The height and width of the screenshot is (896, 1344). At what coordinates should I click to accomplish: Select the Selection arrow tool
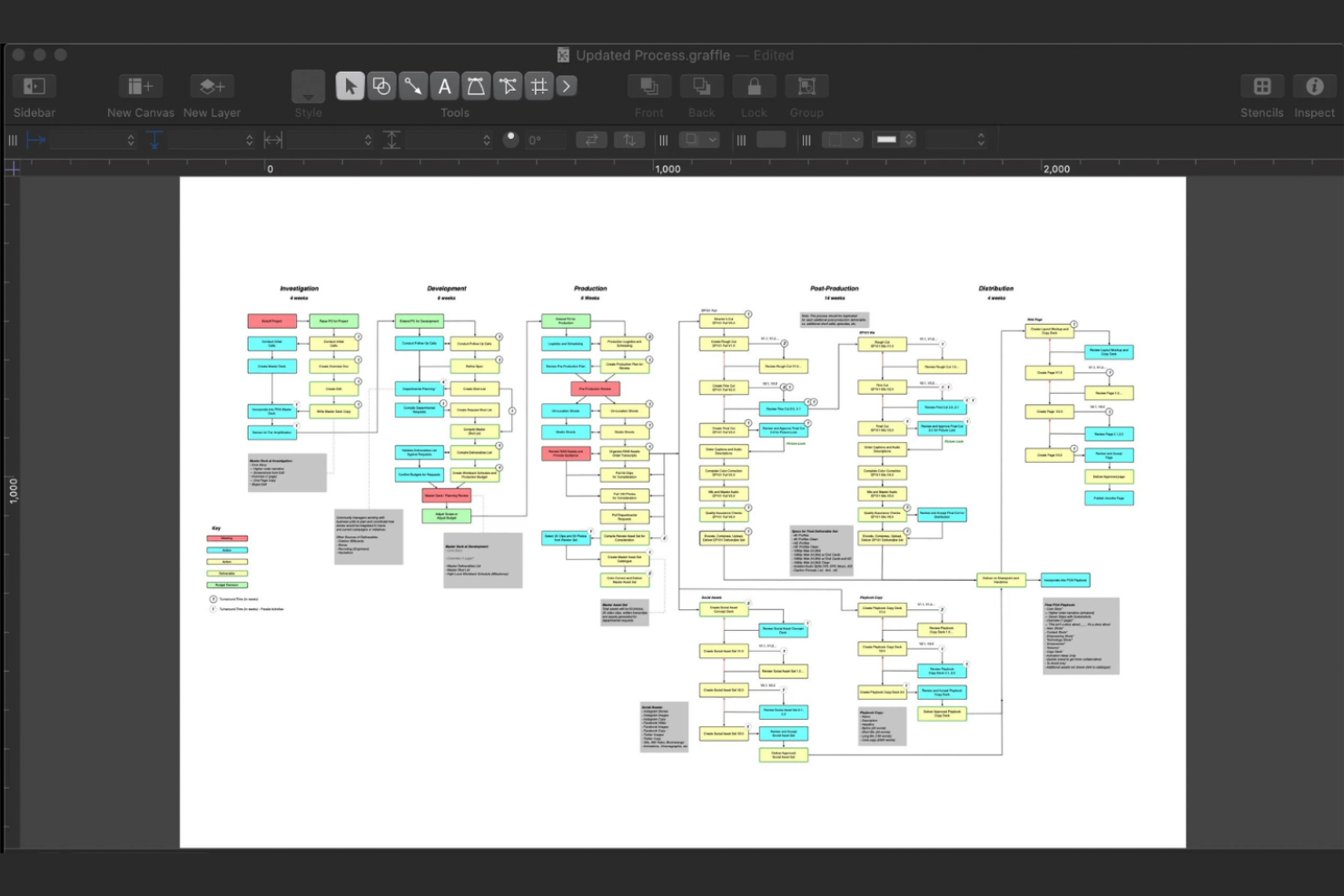350,85
